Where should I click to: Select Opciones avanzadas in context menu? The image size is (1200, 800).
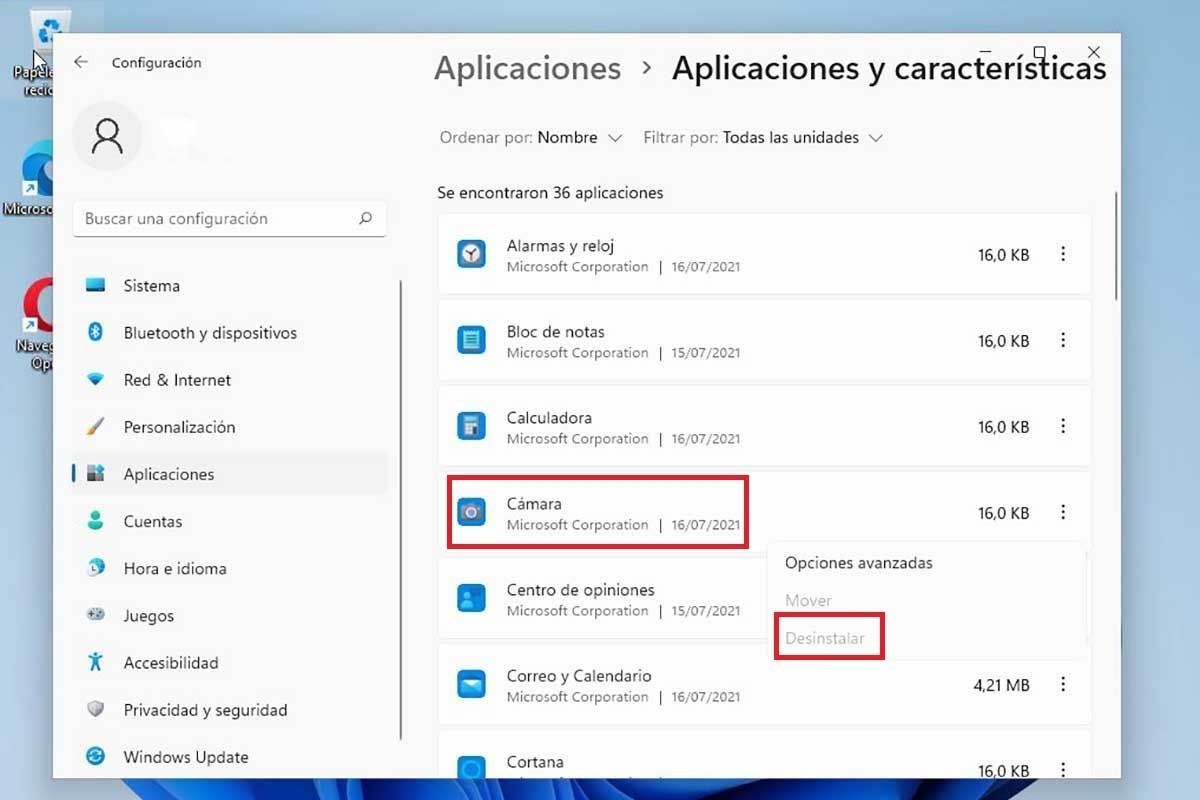[x=859, y=563]
